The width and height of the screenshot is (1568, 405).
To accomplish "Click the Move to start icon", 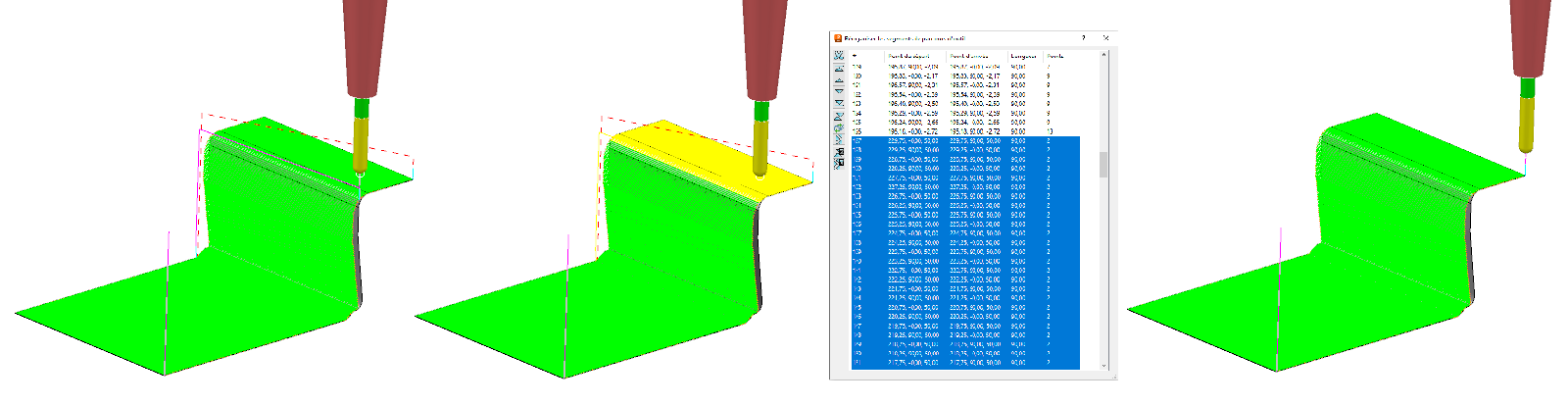I will coord(839,68).
